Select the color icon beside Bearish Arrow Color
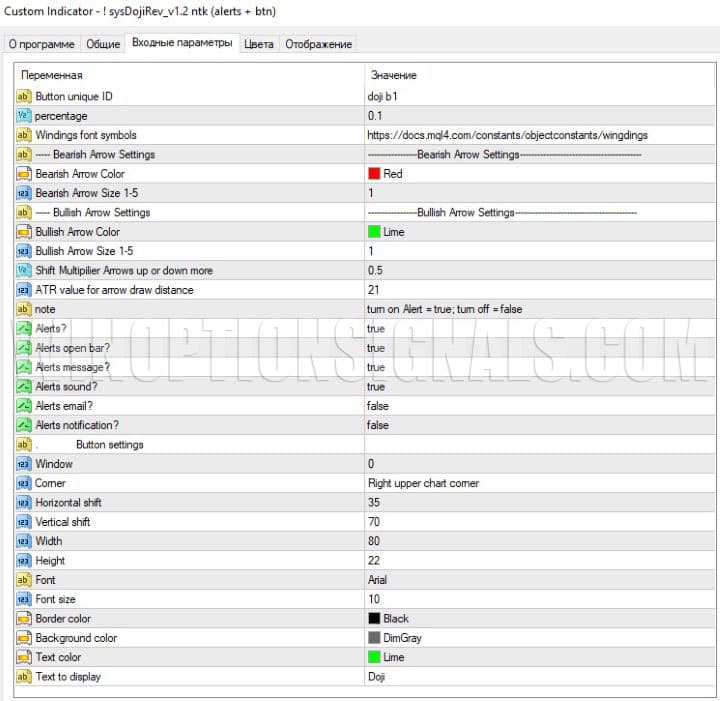Viewport: 720px width, 701px height. (x=24, y=174)
